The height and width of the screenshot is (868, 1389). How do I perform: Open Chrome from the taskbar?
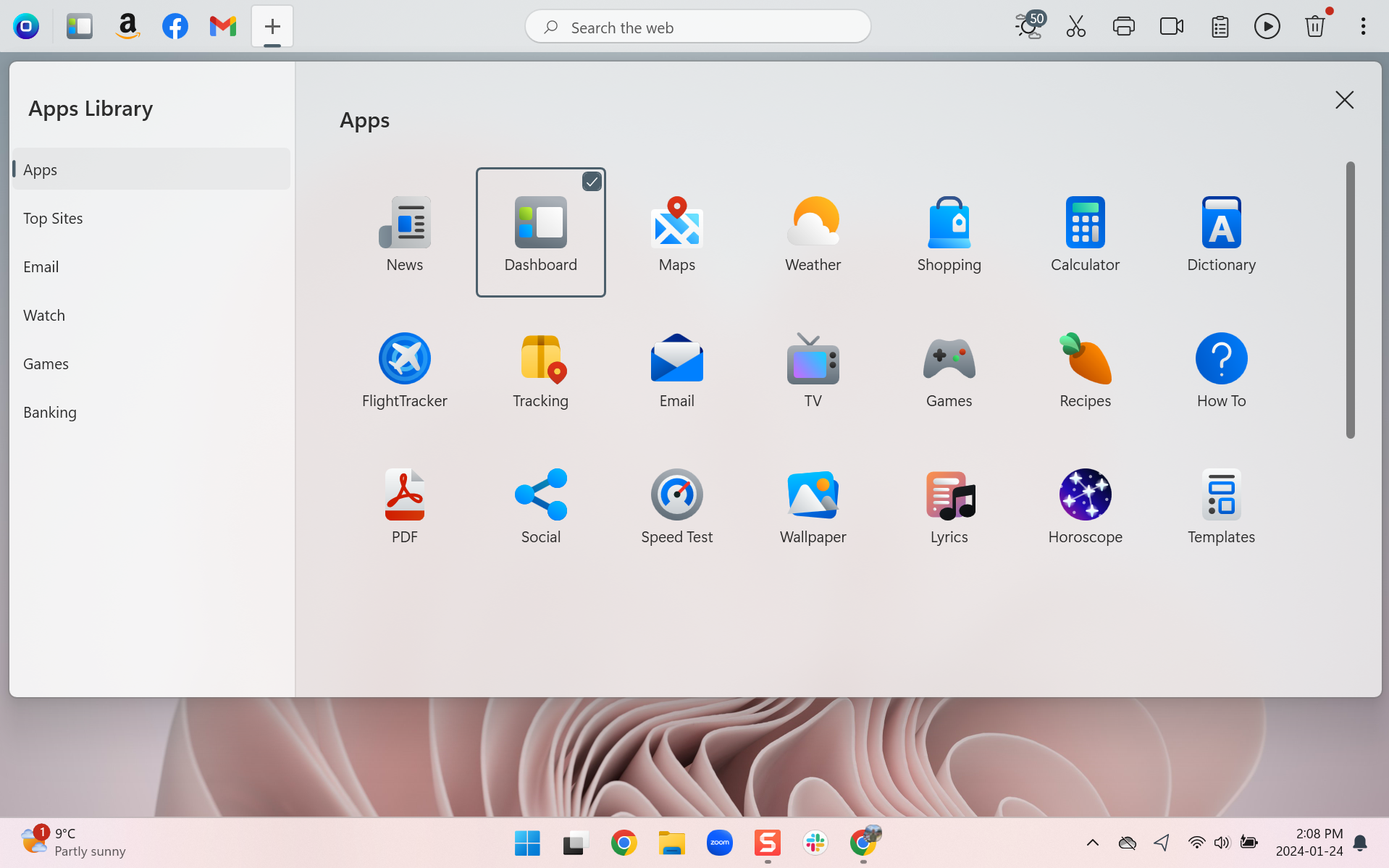click(x=624, y=843)
